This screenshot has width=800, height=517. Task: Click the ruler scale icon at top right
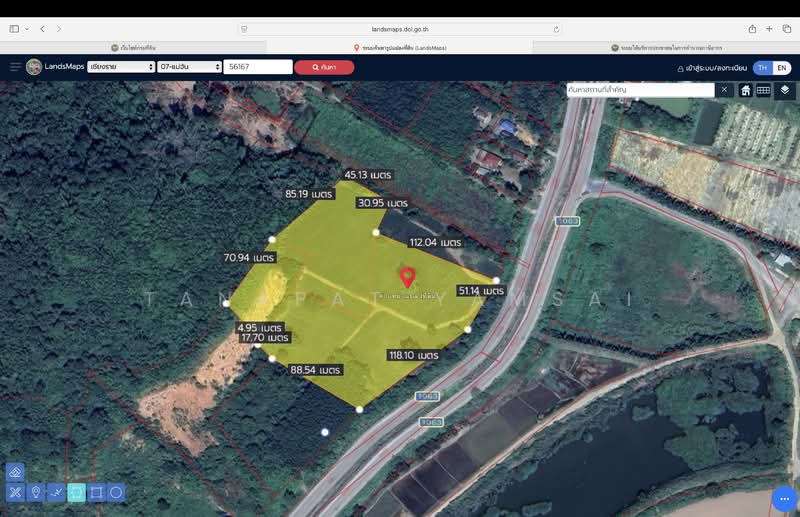coord(763,90)
